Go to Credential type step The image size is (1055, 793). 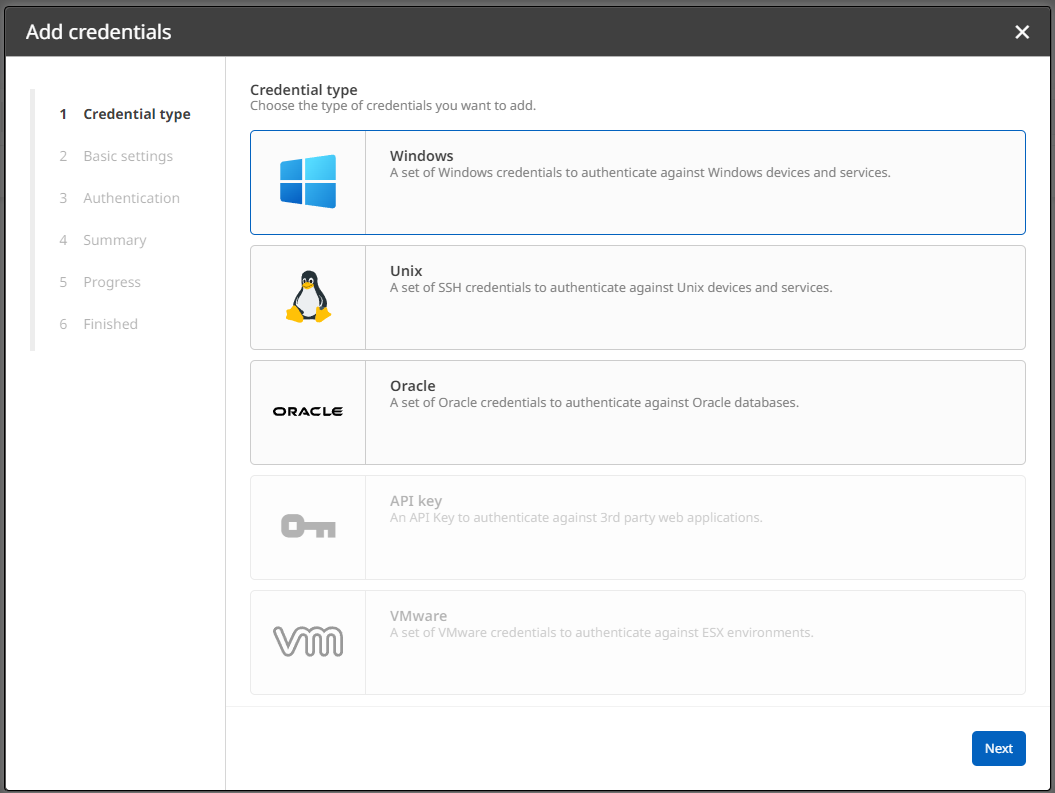pos(136,114)
